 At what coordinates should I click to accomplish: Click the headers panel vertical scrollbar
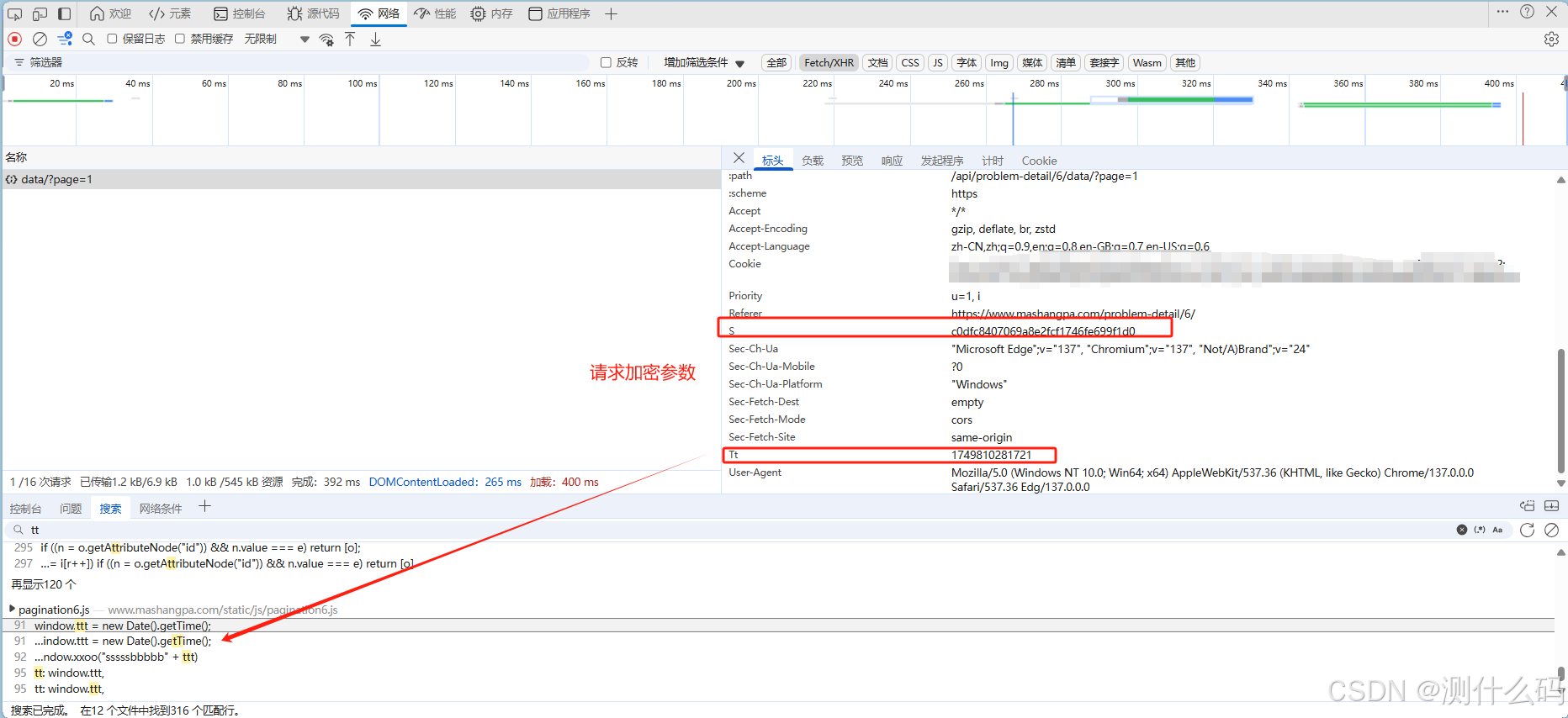pos(1560,412)
